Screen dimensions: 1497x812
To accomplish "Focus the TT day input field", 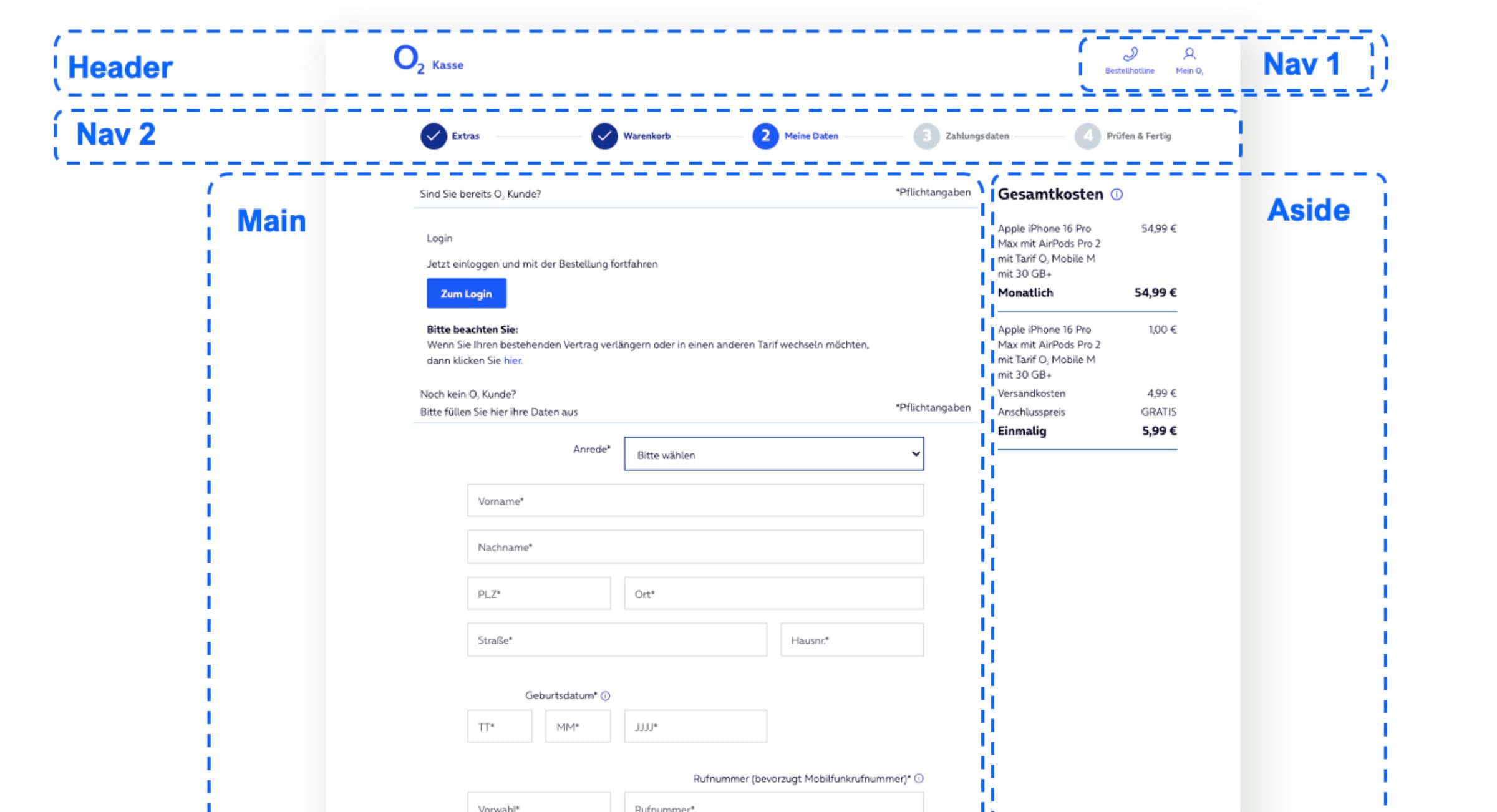I will (500, 726).
